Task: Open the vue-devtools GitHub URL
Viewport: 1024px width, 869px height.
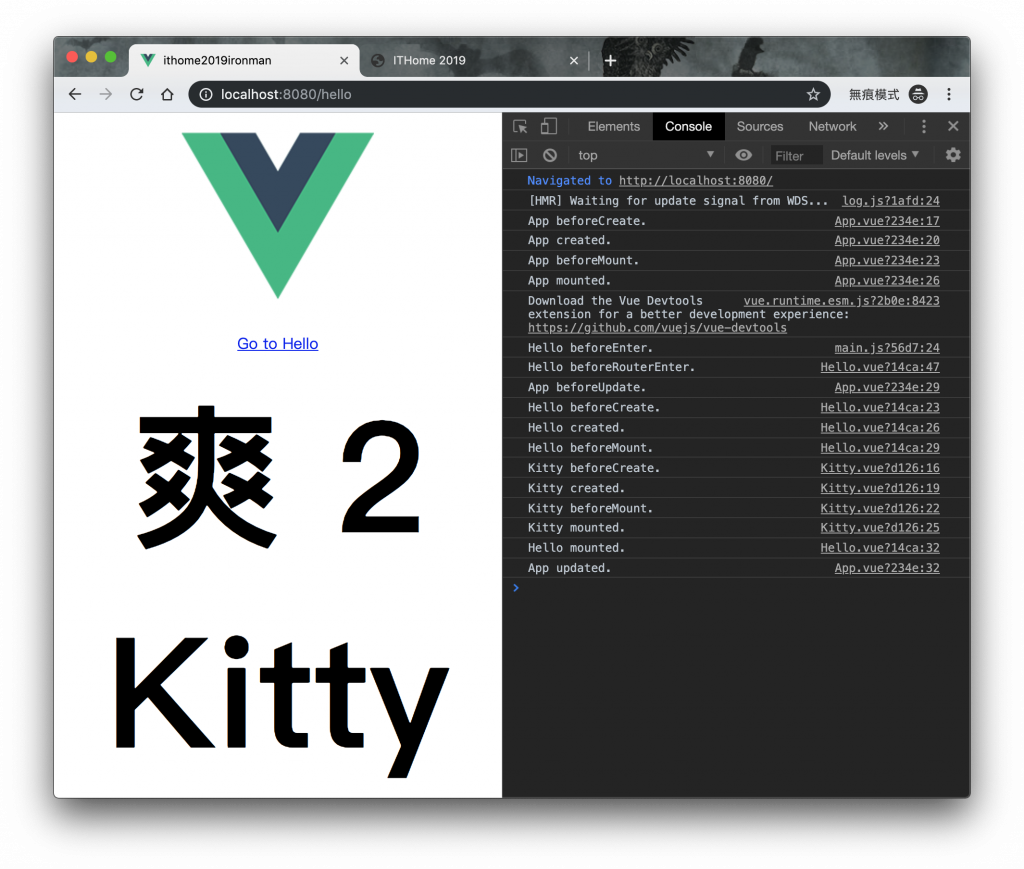Action: [658, 328]
